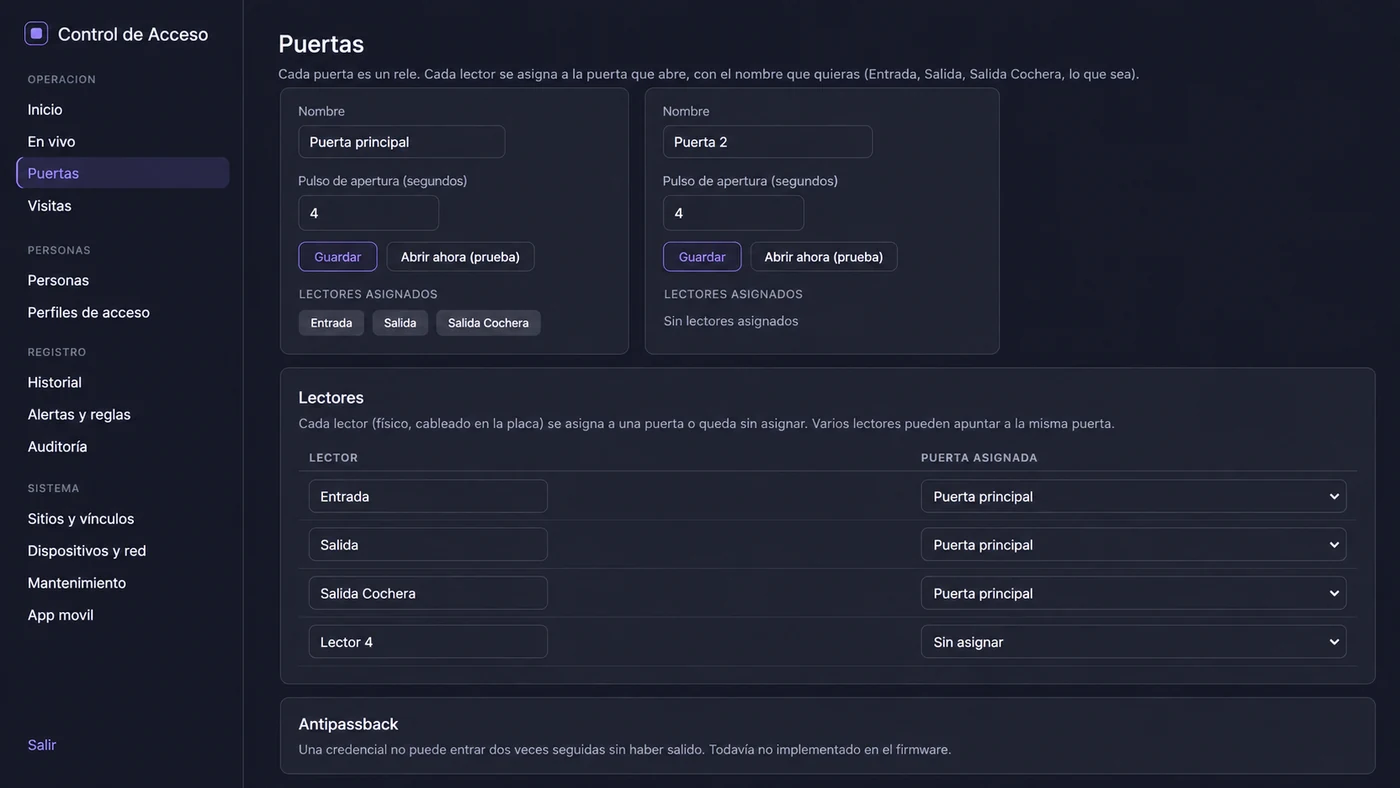1400x788 pixels.
Task: Click the Antipassback heading
Action: point(348,724)
